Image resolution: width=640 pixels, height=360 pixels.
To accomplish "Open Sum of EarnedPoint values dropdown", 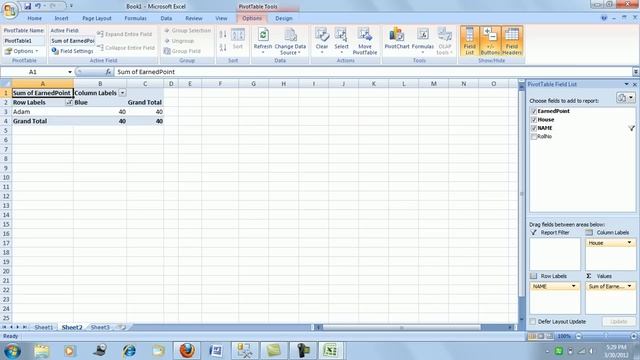I will 629,287.
